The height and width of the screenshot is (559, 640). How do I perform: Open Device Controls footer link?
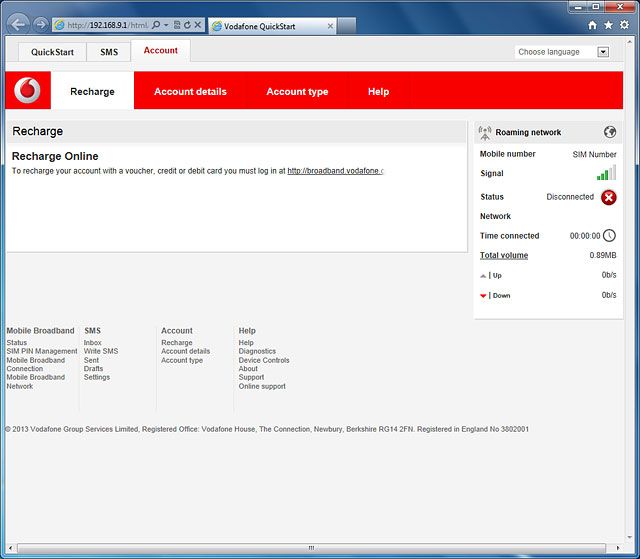(x=264, y=360)
